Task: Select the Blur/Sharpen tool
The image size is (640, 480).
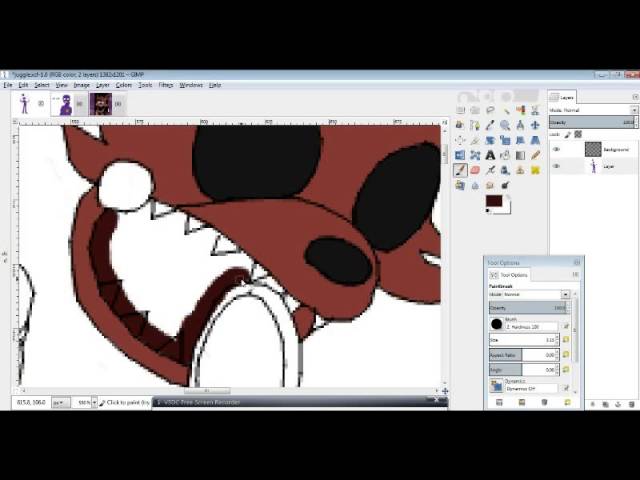Action: 475,186
